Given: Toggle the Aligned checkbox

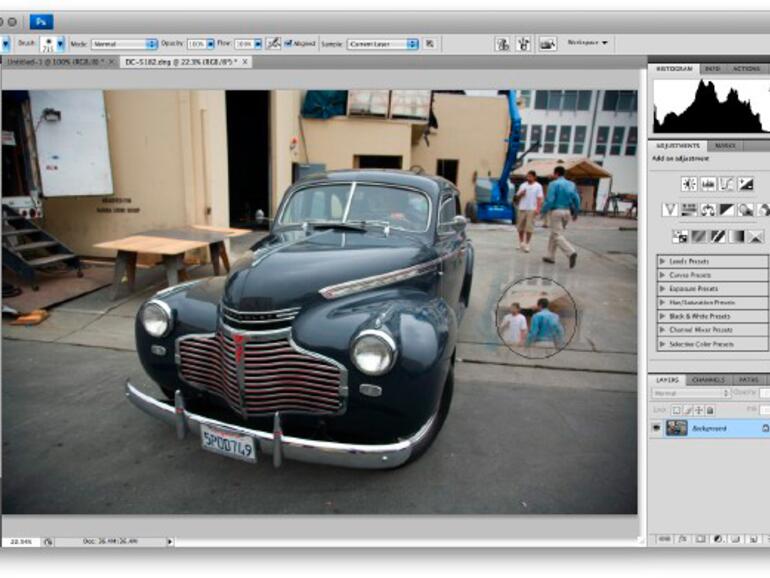Looking at the screenshot, I should point(289,44).
